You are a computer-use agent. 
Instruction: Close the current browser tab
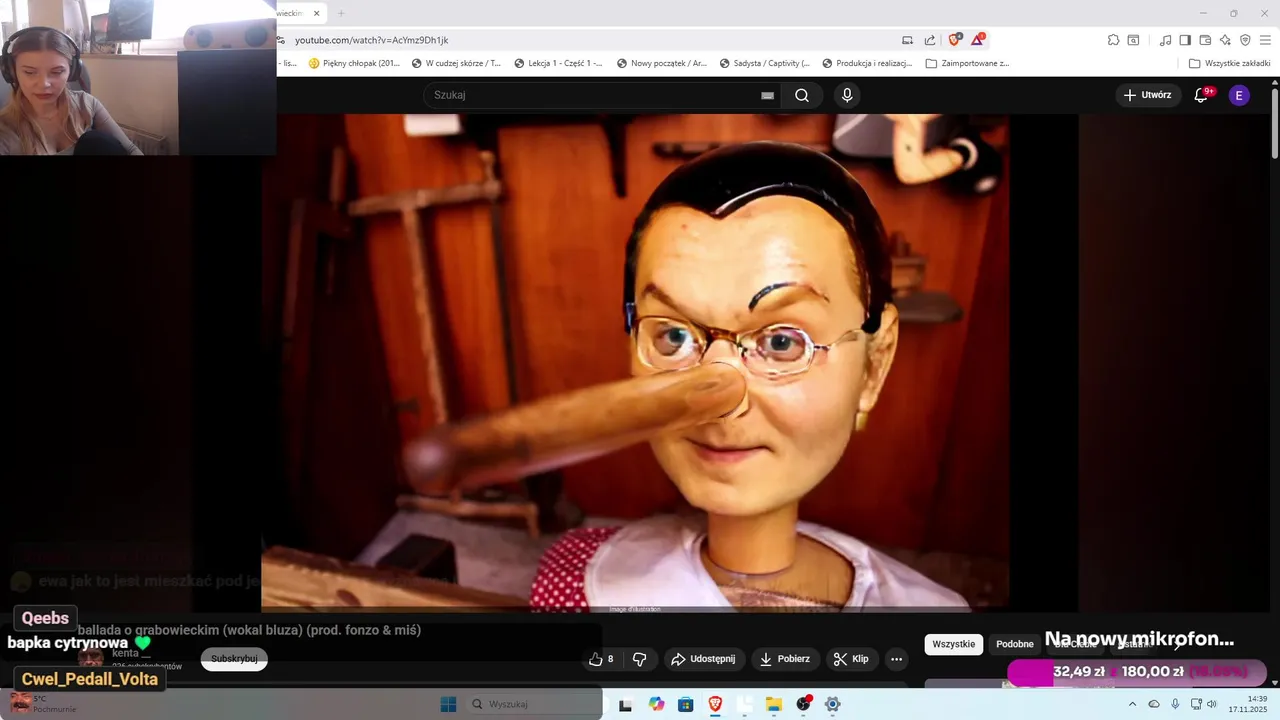[316, 13]
